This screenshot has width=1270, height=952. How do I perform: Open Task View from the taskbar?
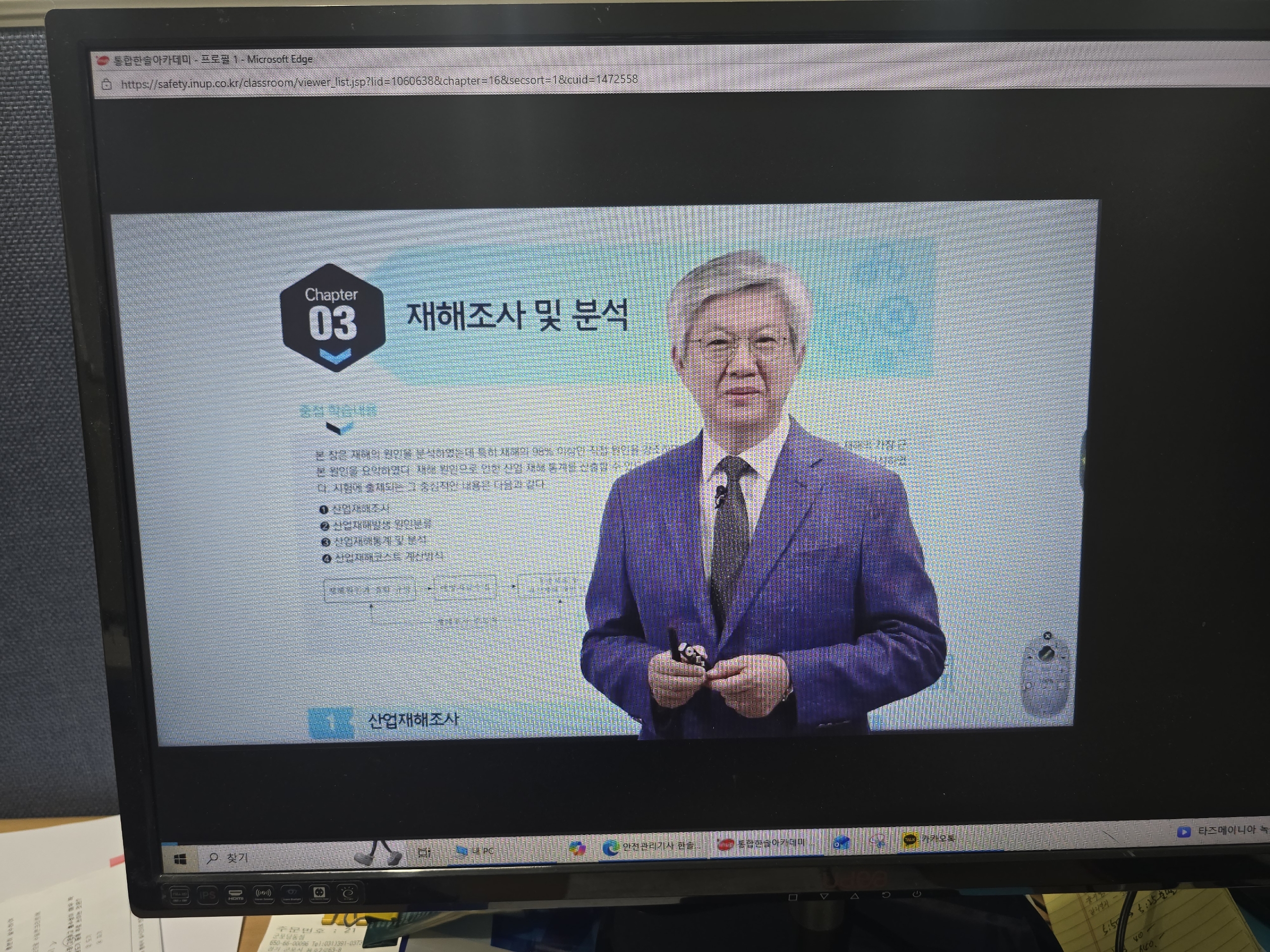pyautogui.click(x=424, y=853)
